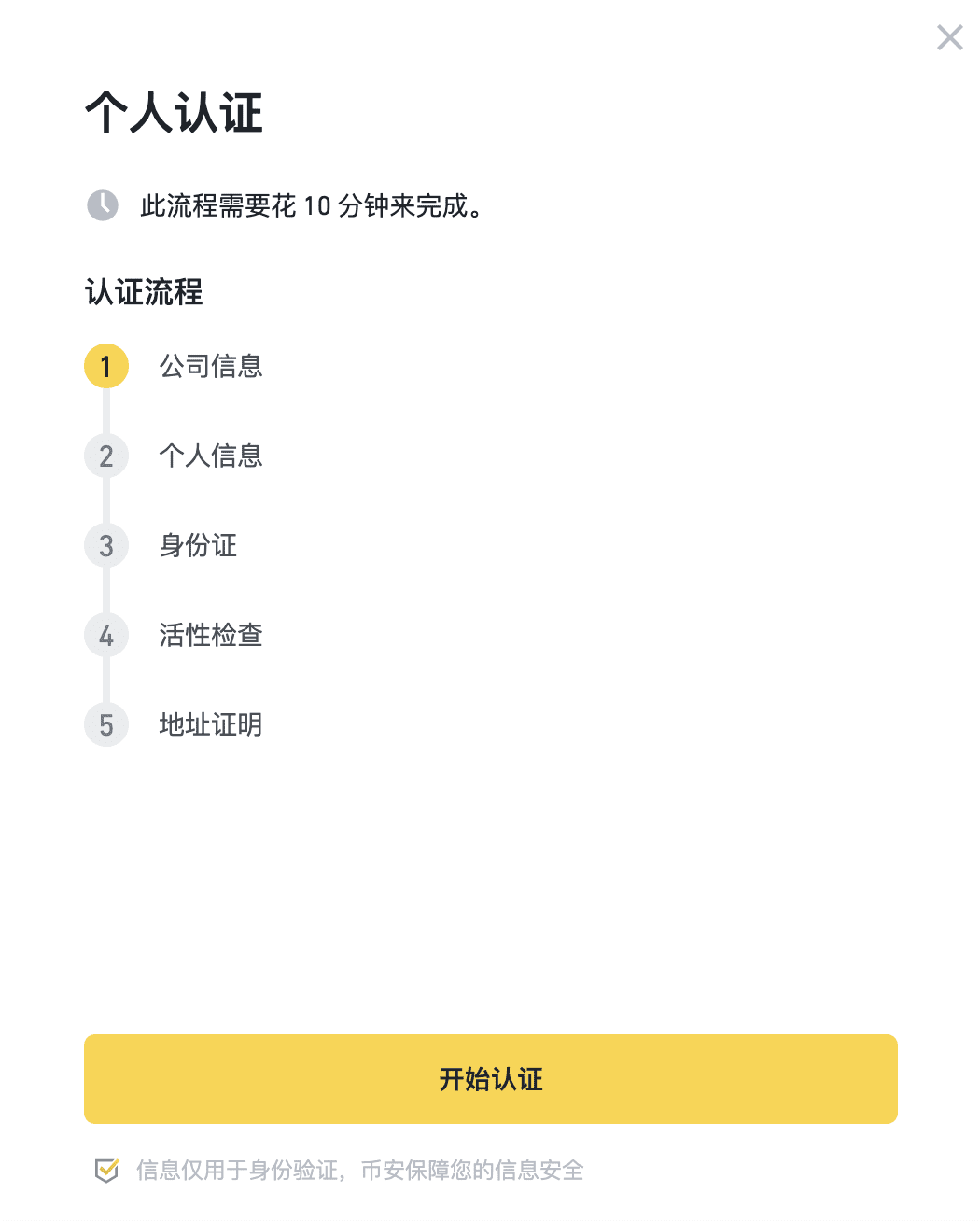Open the 地址证明 step label
This screenshot has width=980, height=1221.
(211, 724)
